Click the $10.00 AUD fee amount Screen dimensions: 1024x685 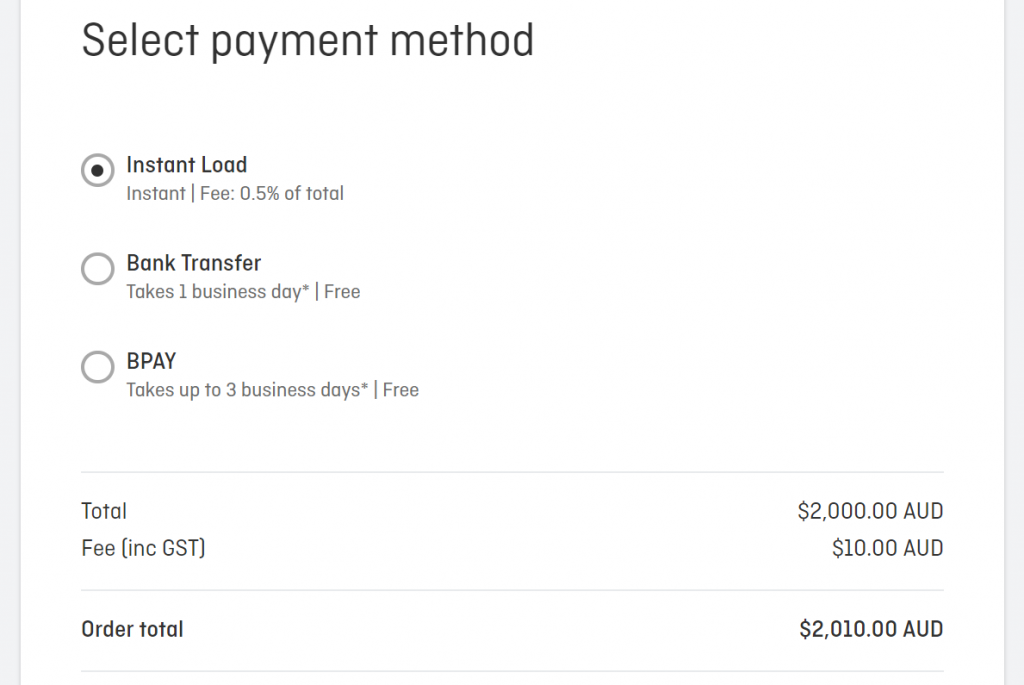(x=887, y=548)
